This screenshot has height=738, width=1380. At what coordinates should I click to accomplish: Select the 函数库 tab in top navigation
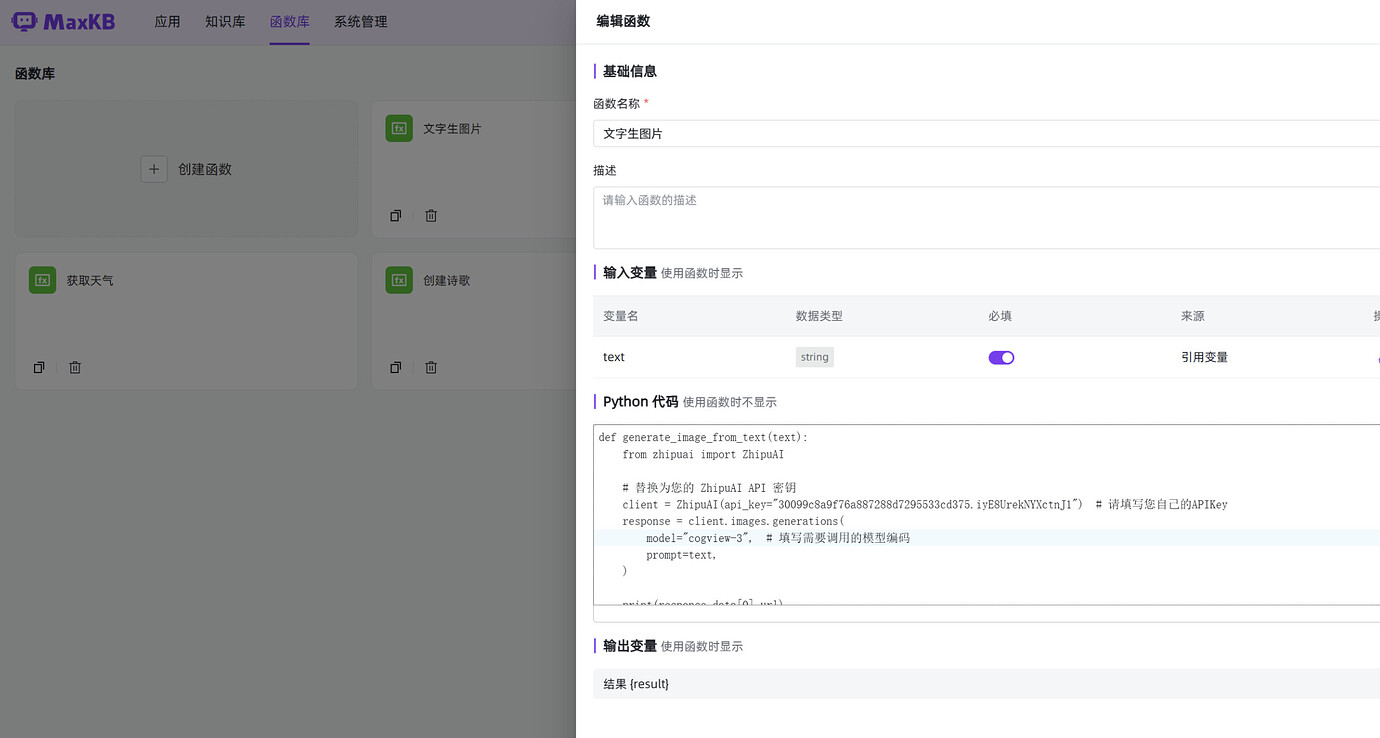click(x=290, y=21)
